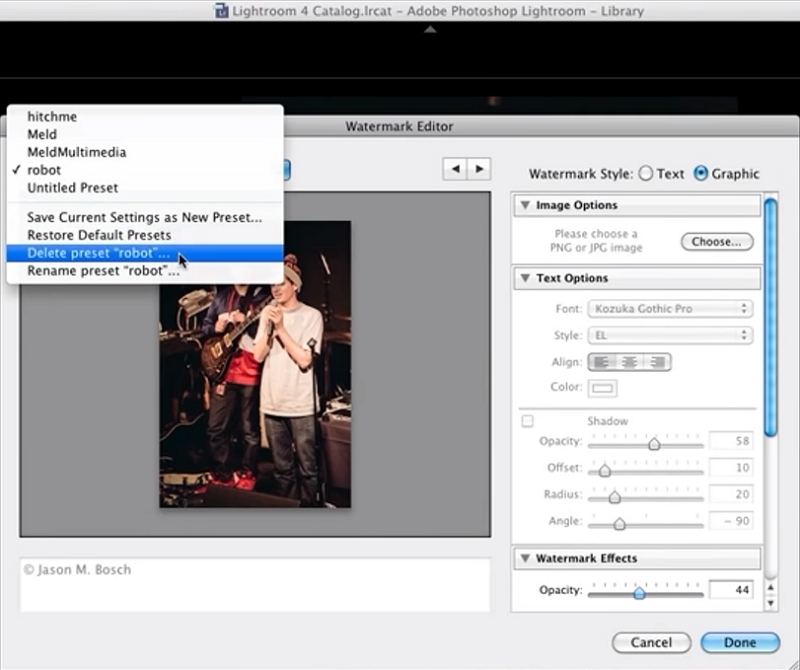
Task: Select Text watermark style
Action: [x=646, y=174]
